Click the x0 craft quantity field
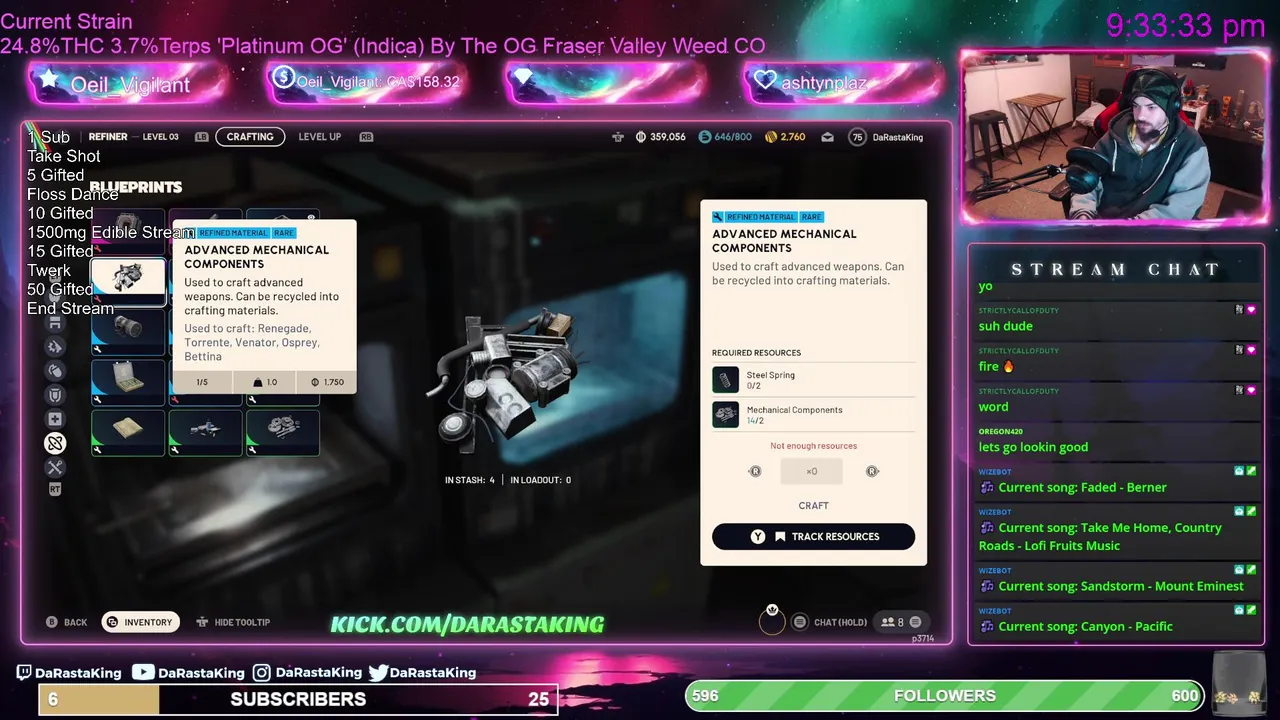This screenshot has height=720, width=1280. tap(812, 471)
